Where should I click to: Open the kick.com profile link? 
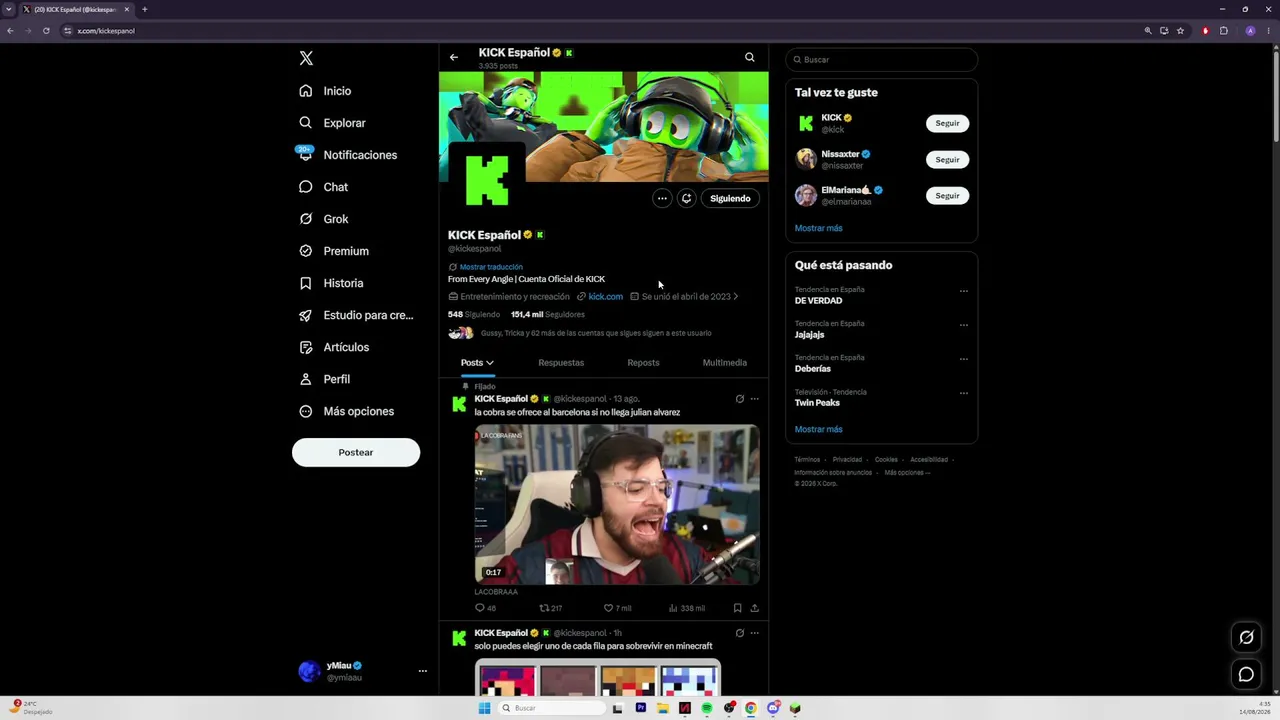(x=606, y=297)
